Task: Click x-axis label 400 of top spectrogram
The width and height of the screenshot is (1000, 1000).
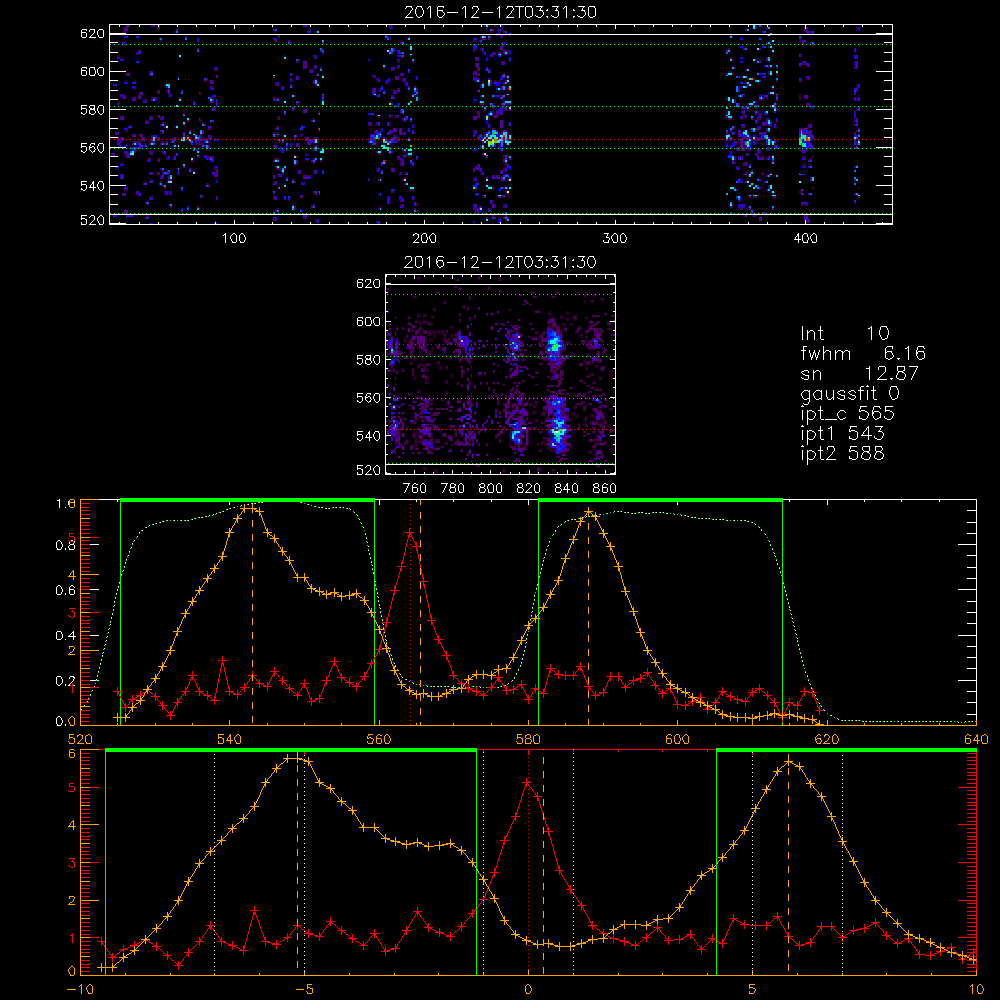Action: pos(805,239)
